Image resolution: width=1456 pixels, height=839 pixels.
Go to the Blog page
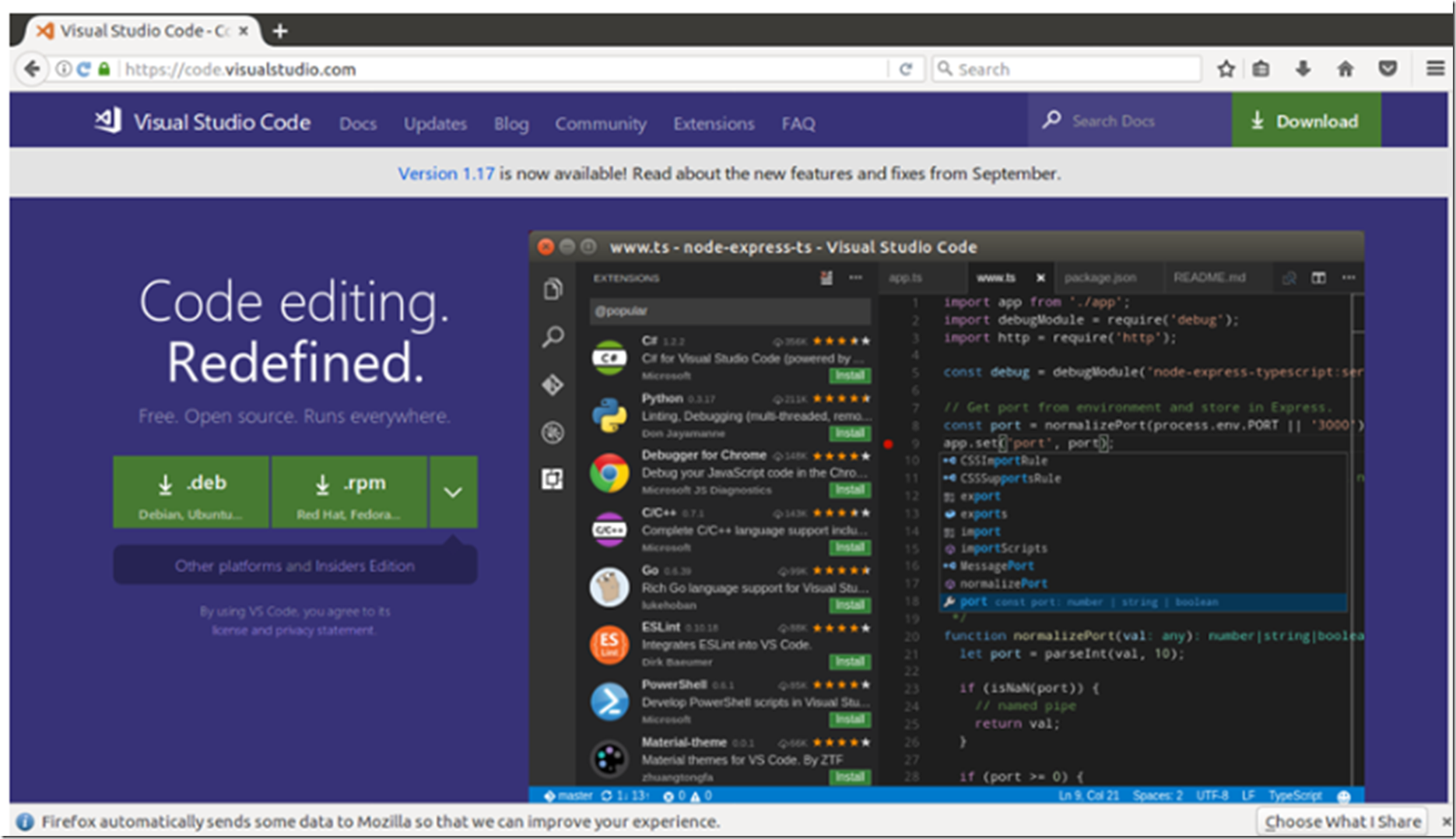[510, 124]
